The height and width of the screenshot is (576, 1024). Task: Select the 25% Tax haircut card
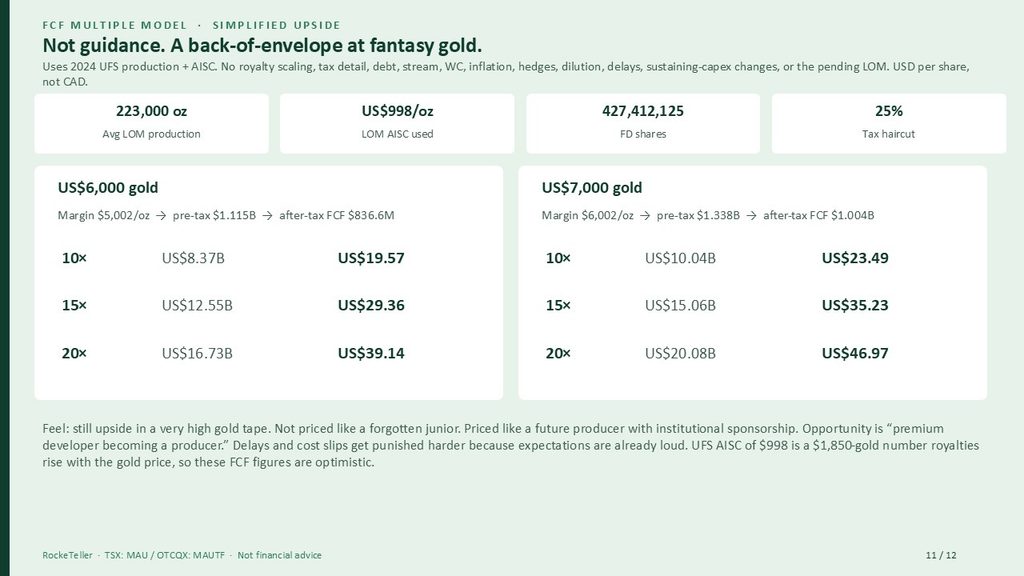(889, 123)
